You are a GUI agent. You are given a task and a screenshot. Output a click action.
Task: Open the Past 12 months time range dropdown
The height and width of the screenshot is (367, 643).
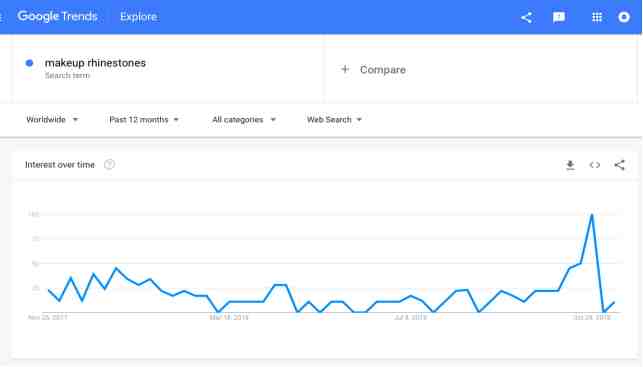tap(144, 120)
